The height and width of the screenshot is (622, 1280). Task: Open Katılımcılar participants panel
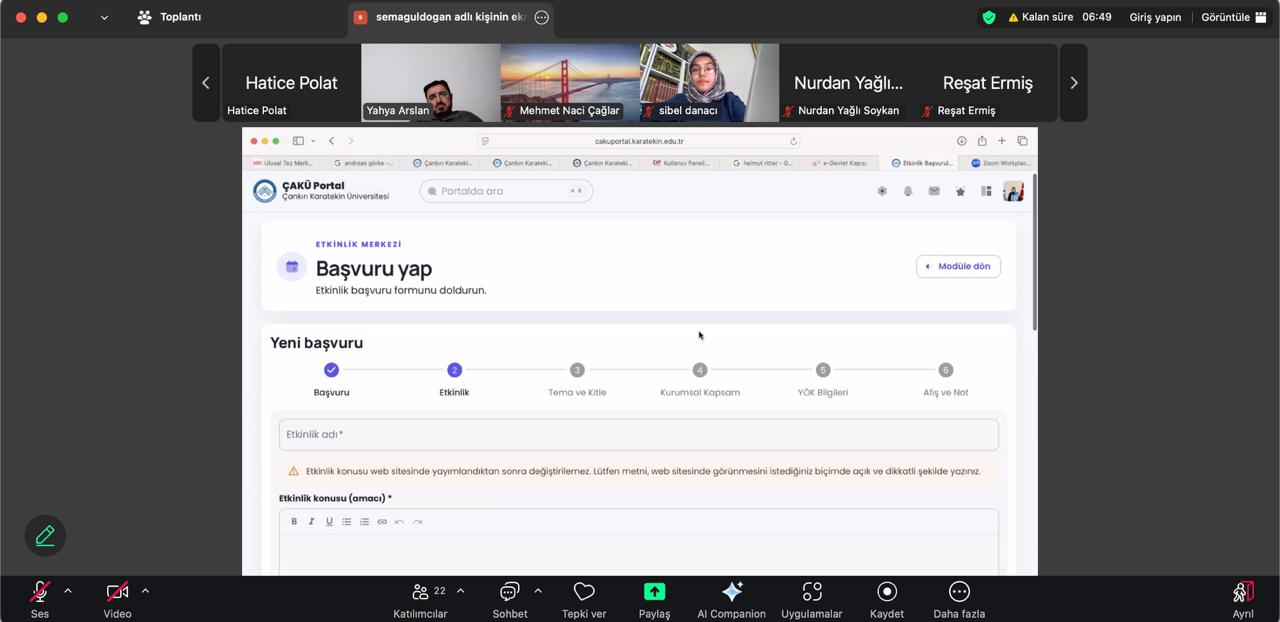point(420,600)
